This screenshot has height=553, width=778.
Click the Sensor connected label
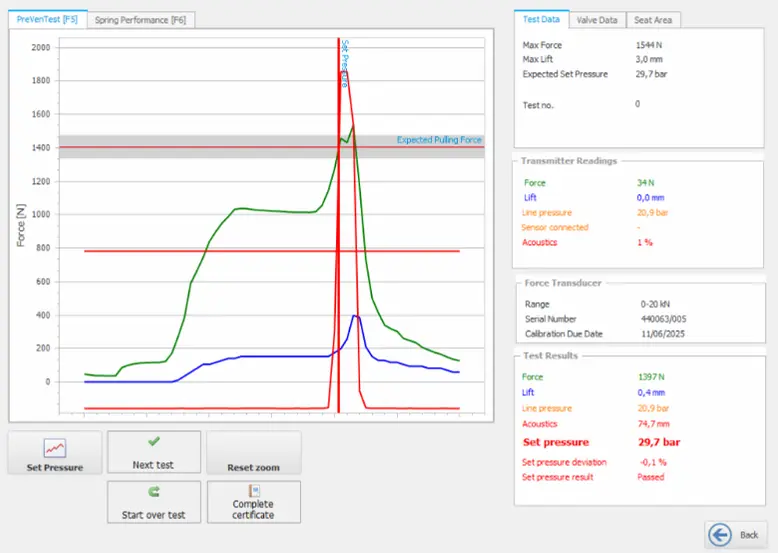555,228
